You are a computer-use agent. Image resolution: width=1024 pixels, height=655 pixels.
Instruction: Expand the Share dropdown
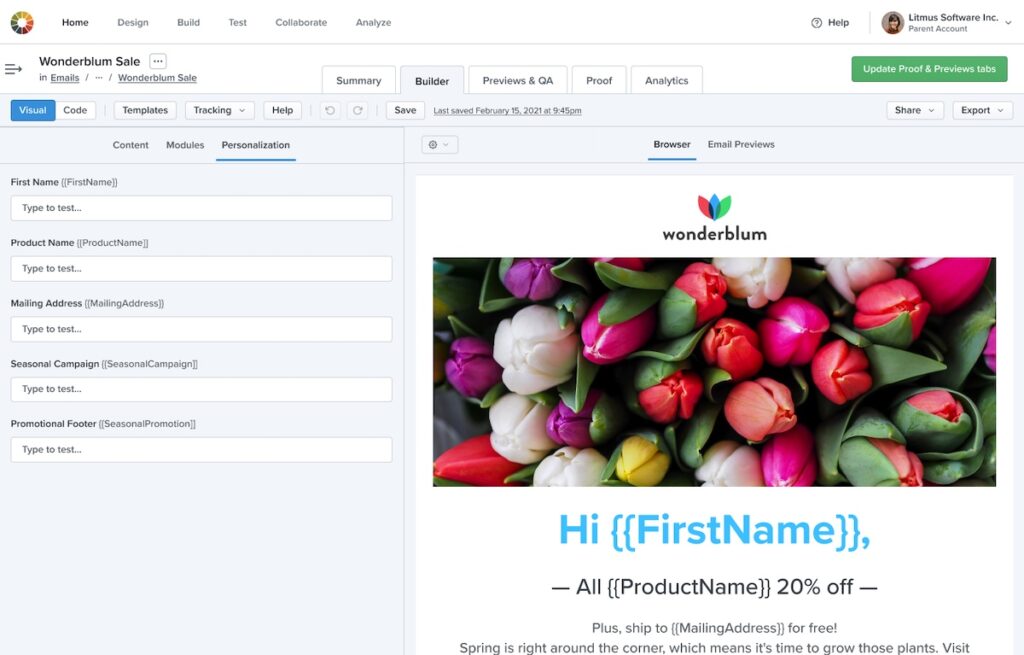click(914, 110)
